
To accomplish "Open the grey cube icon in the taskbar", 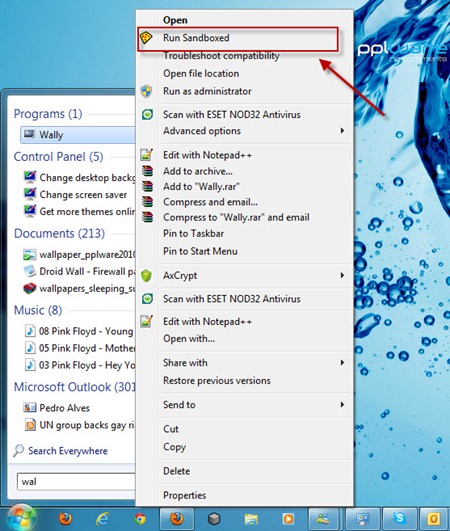I will tap(214, 518).
